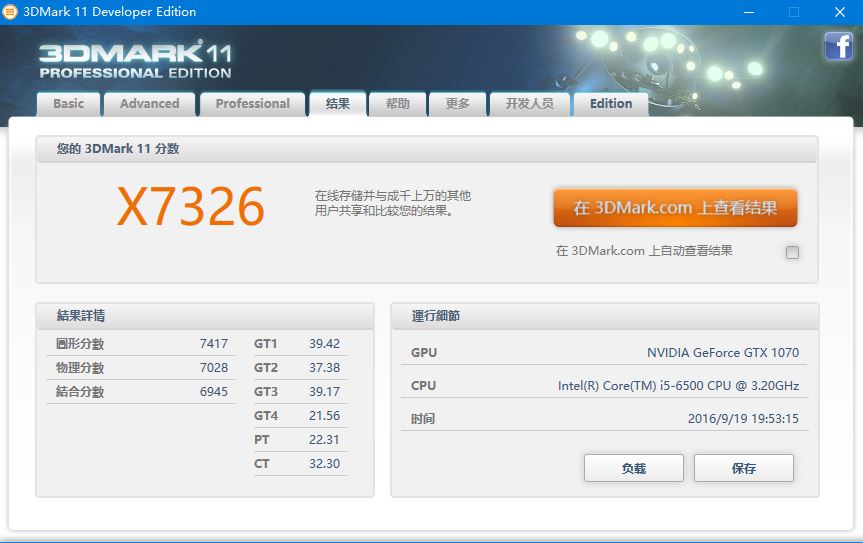Image resolution: width=863 pixels, height=543 pixels.
Task: Select the 物理分数 value 7028
Action: click(214, 368)
